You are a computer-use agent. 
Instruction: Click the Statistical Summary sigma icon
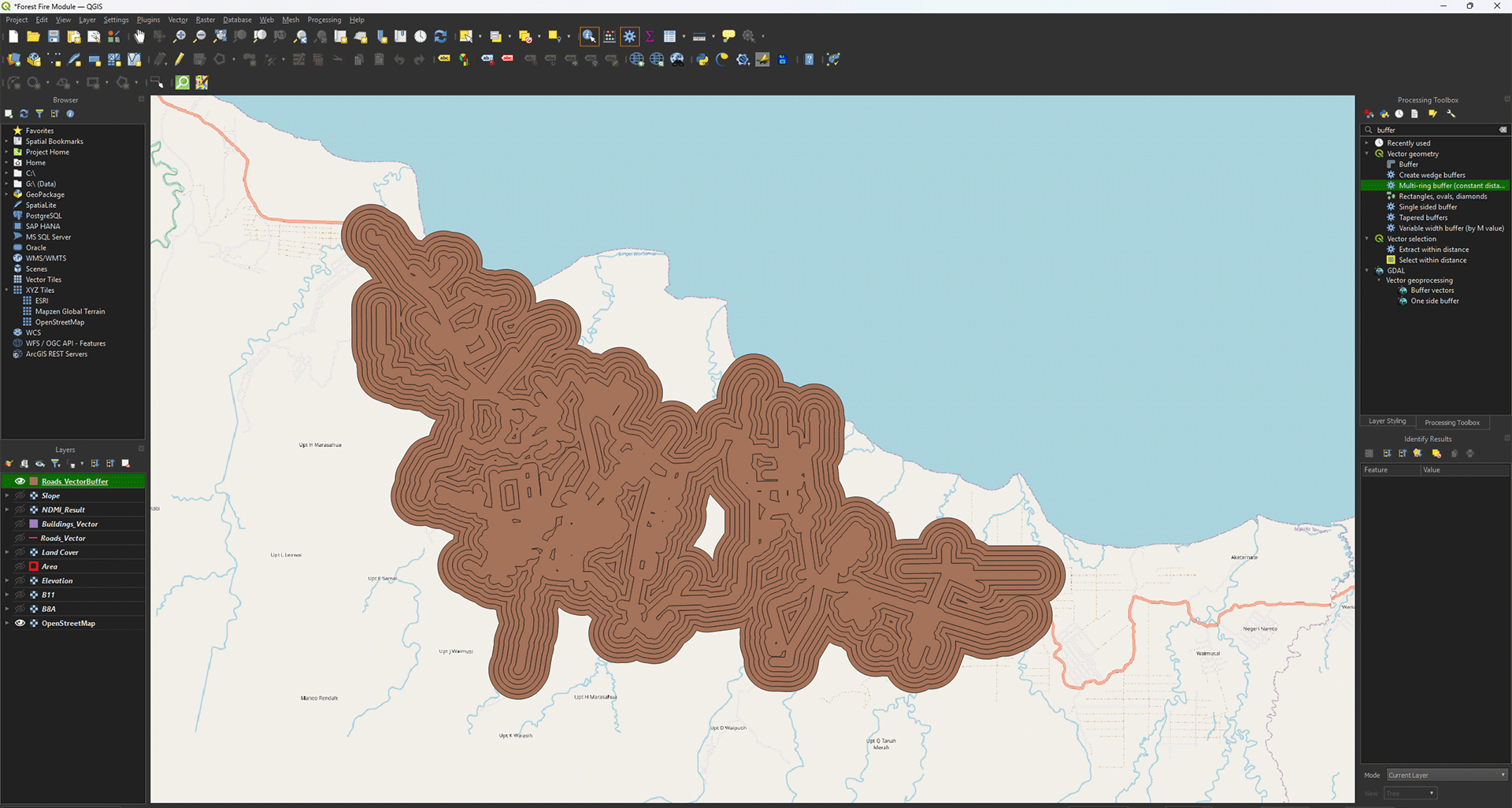tap(650, 36)
